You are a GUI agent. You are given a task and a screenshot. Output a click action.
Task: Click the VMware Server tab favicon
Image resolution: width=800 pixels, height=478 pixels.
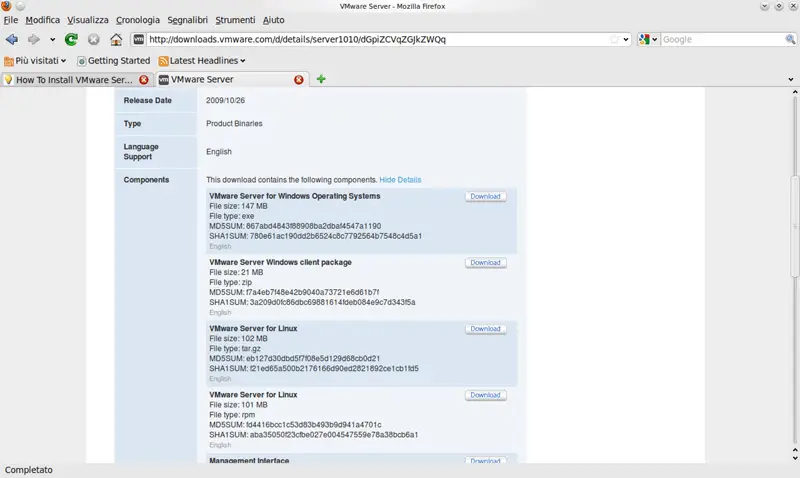click(164, 80)
